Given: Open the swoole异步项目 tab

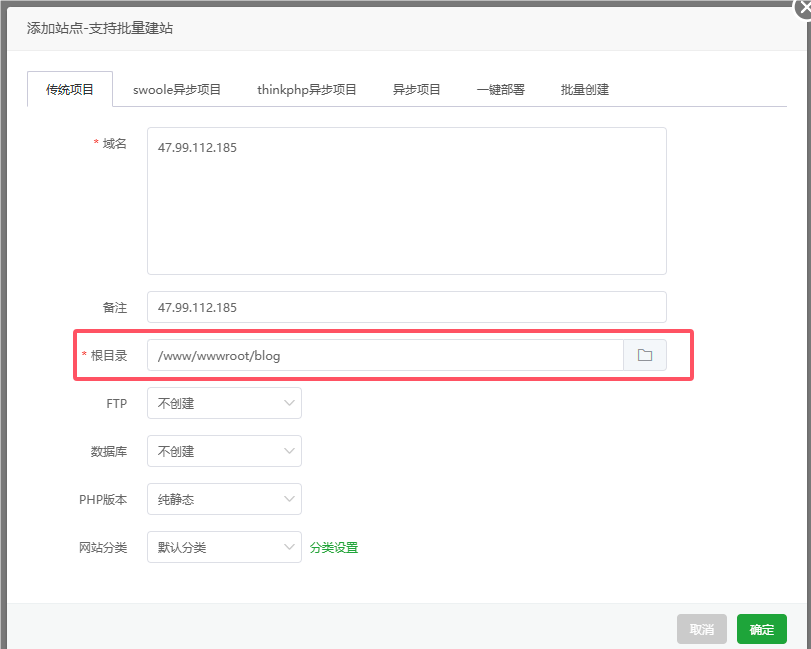Looking at the screenshot, I should click(x=177, y=89).
